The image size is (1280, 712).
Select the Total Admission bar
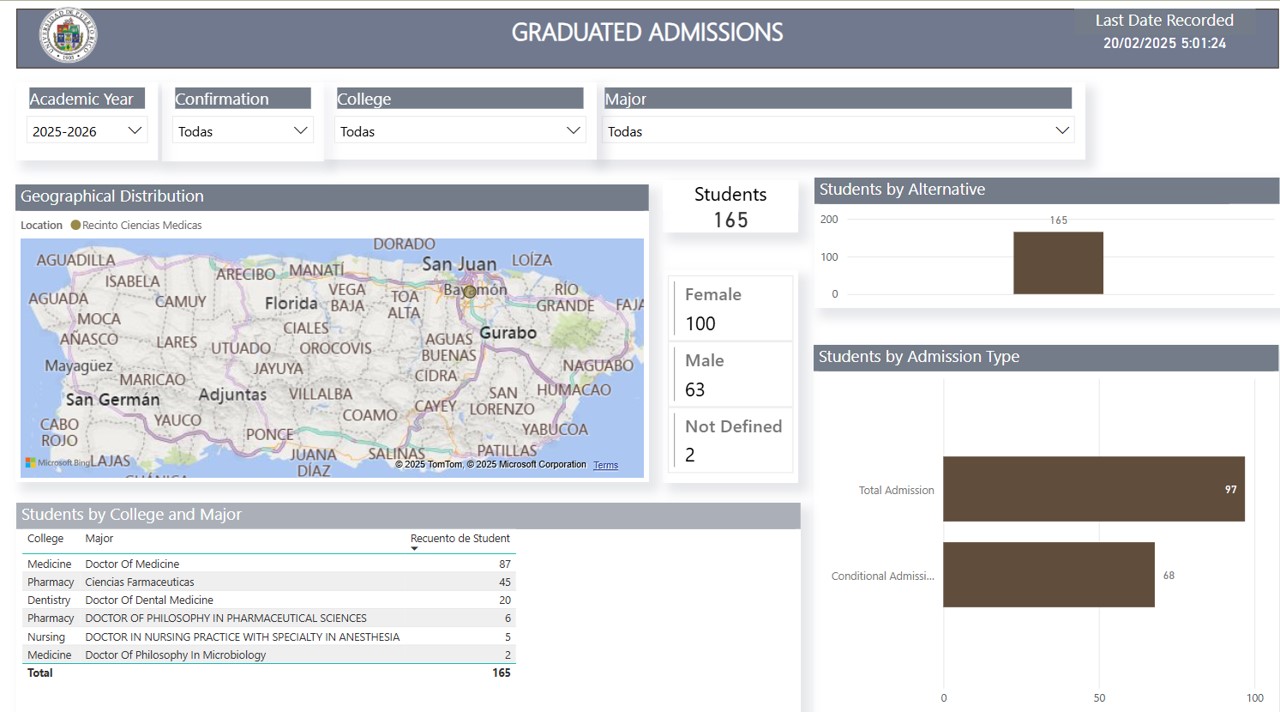[1093, 489]
